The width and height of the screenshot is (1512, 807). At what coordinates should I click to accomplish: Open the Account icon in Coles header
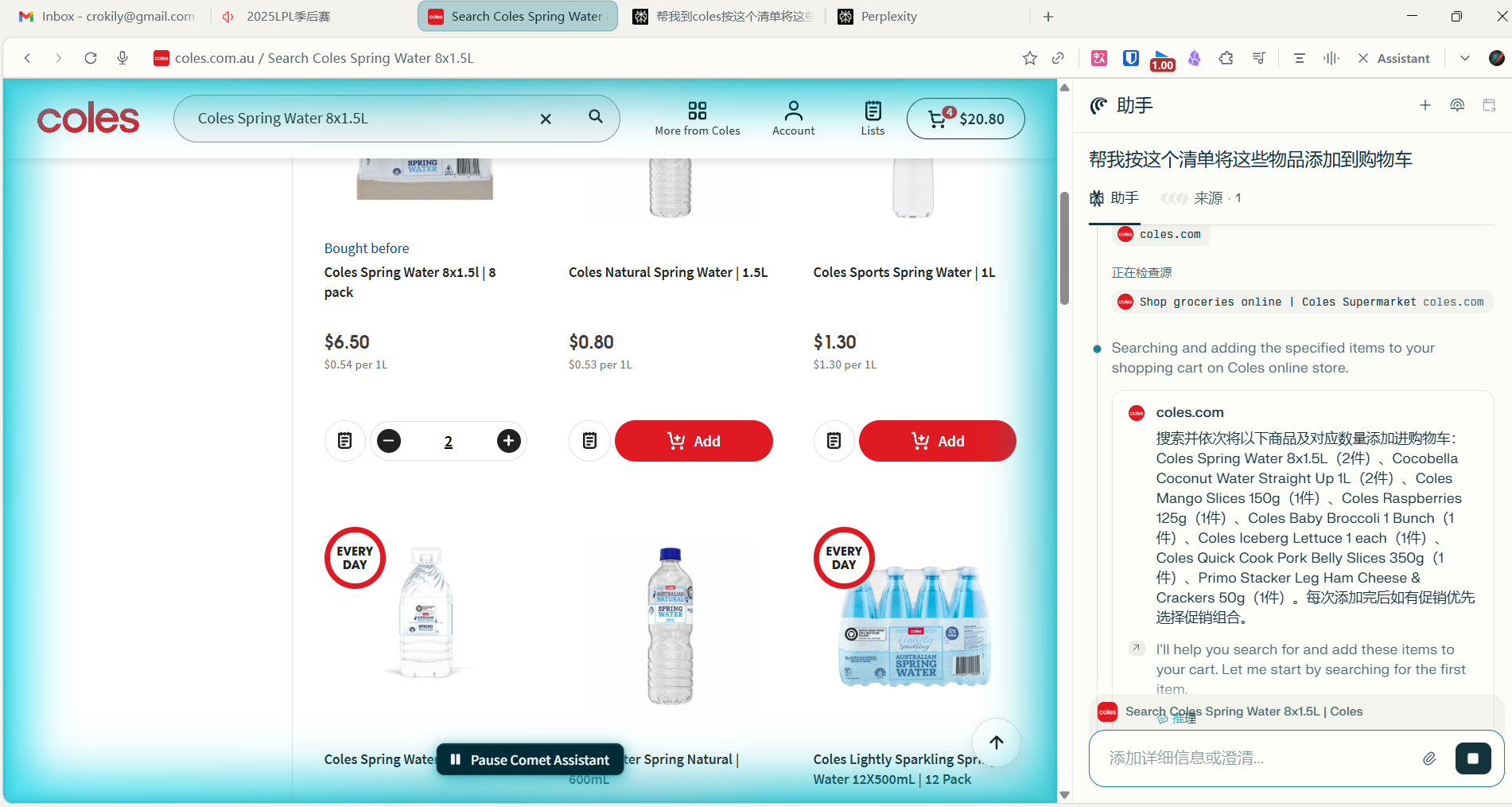click(793, 118)
